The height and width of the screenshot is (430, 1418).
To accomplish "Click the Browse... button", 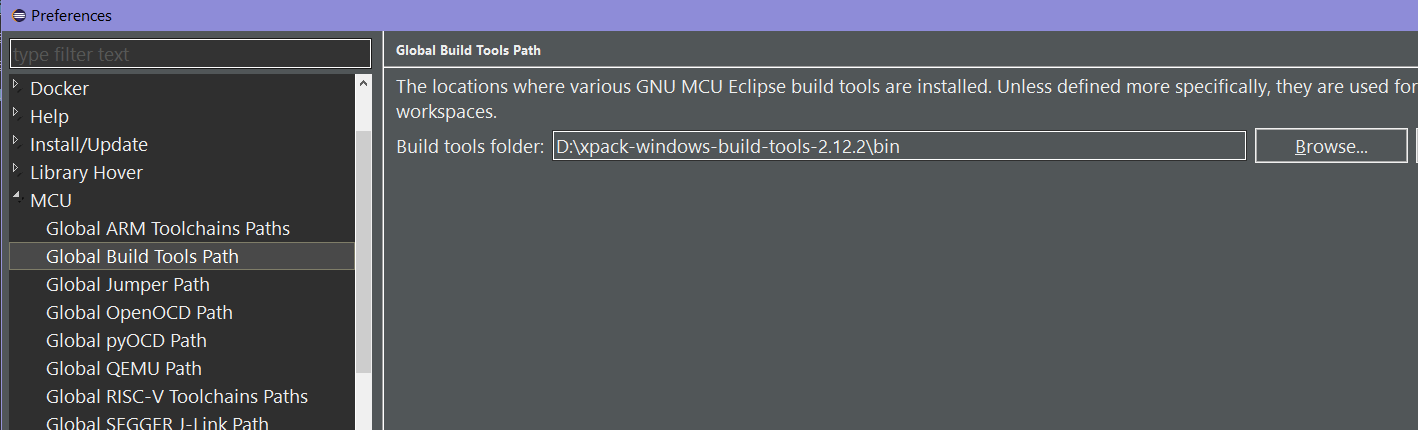I will 1331,146.
